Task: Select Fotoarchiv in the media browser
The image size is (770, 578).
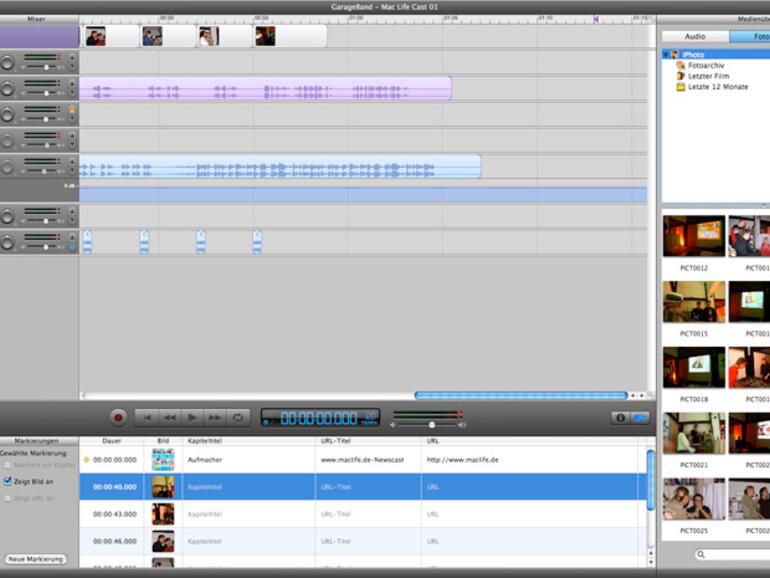Action: click(706, 65)
